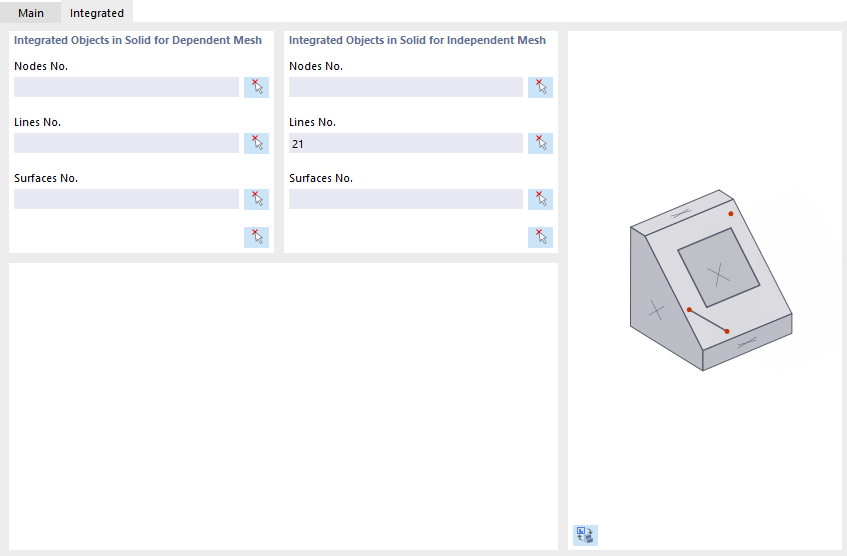847x556 pixels.
Task: Toggle the preview graphic view button
Action: 585,535
